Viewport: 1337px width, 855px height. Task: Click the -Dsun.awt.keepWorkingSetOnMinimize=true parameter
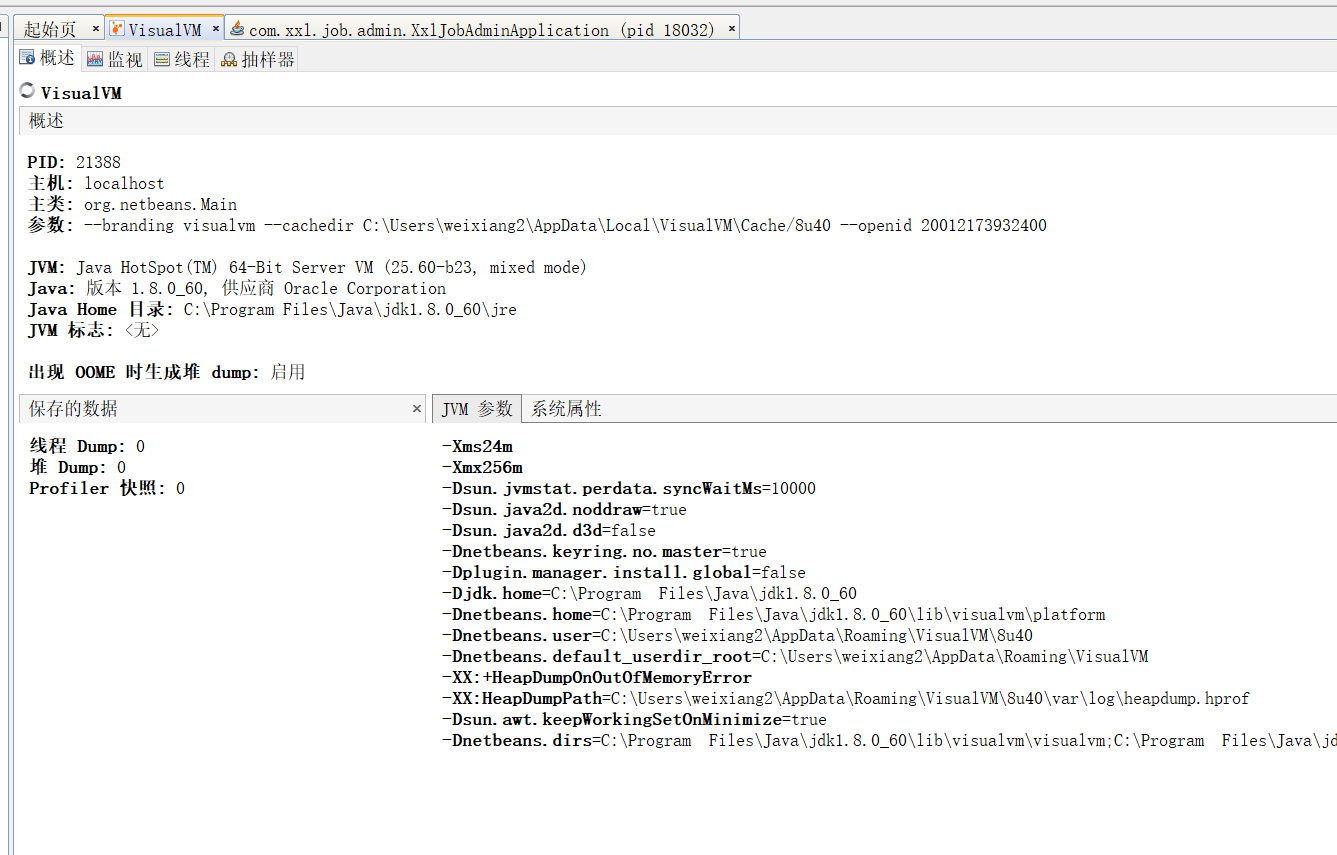634,719
